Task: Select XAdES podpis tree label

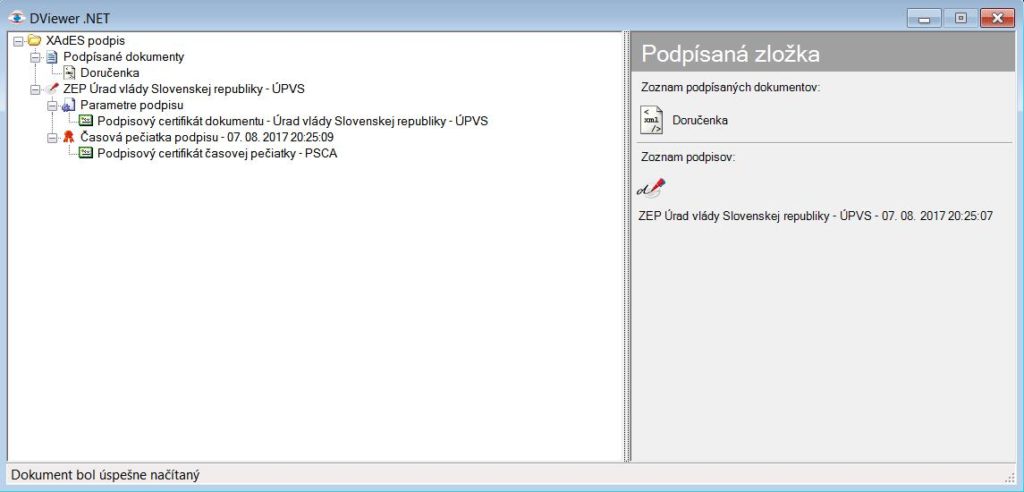Action: pyautogui.click(x=86, y=41)
